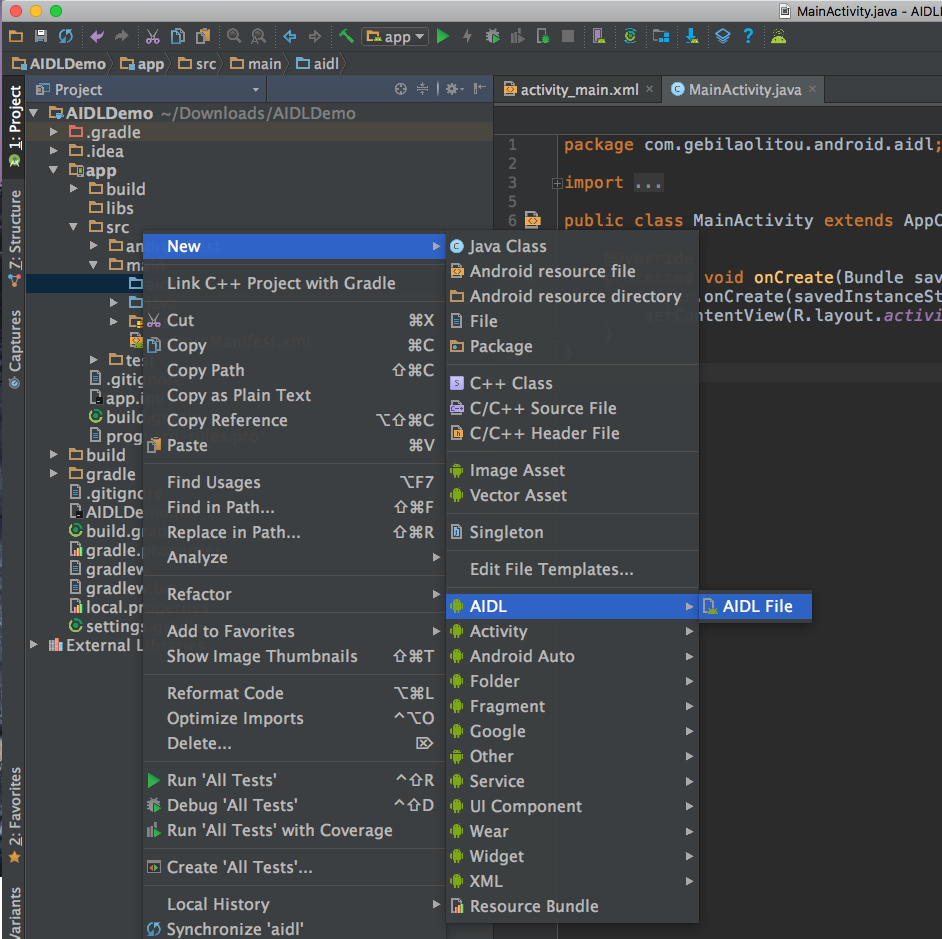Open the Service submenu
Screen dimensions: 942x939
(572, 781)
